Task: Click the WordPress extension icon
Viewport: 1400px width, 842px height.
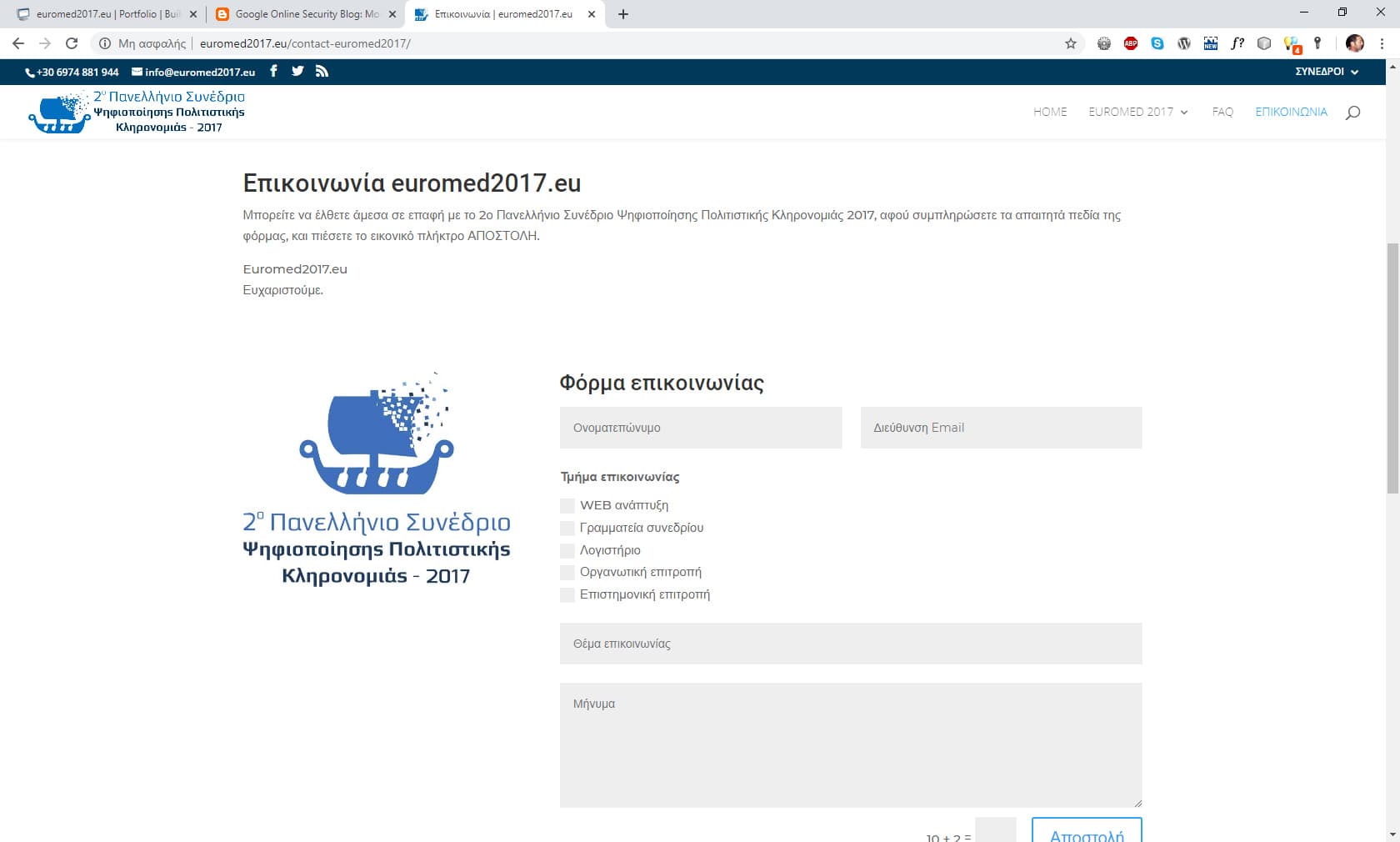Action: point(1184,43)
